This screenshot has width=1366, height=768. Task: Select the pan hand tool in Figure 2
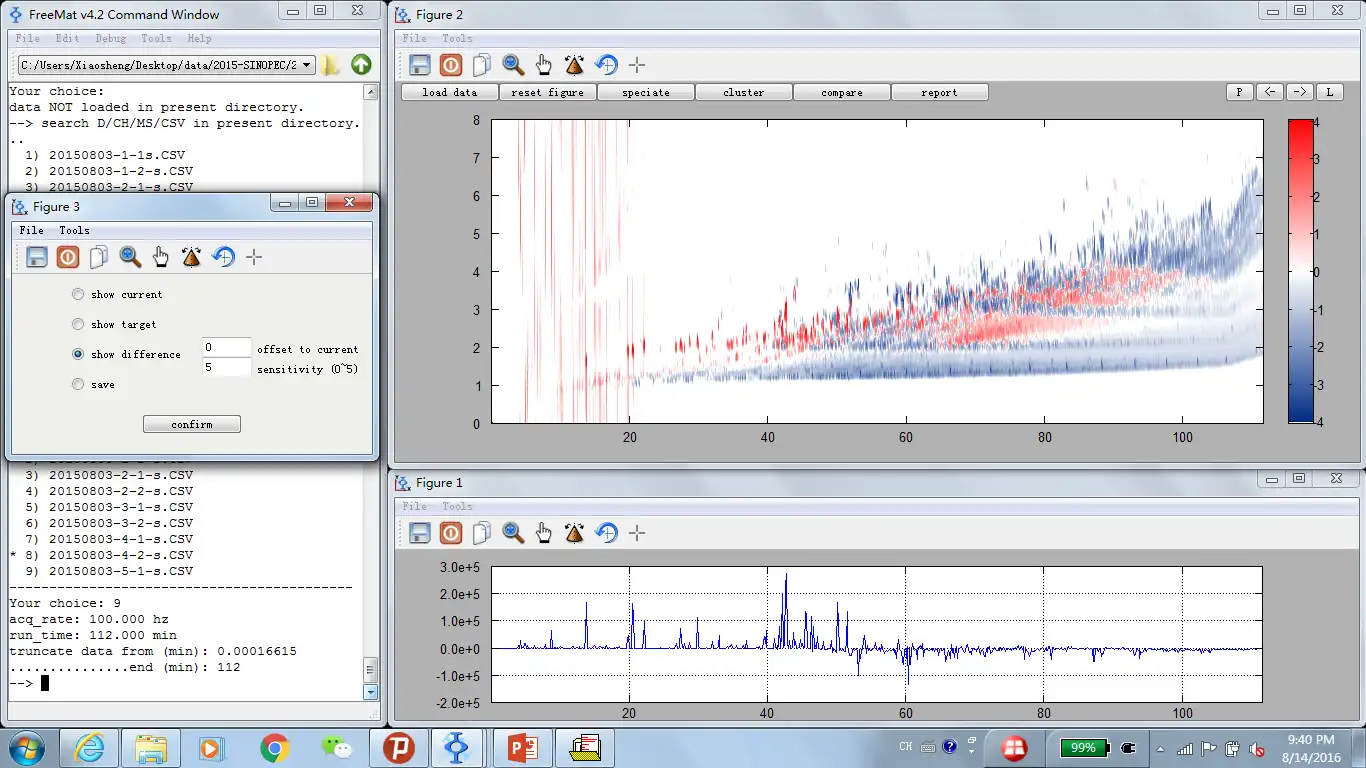pos(544,65)
